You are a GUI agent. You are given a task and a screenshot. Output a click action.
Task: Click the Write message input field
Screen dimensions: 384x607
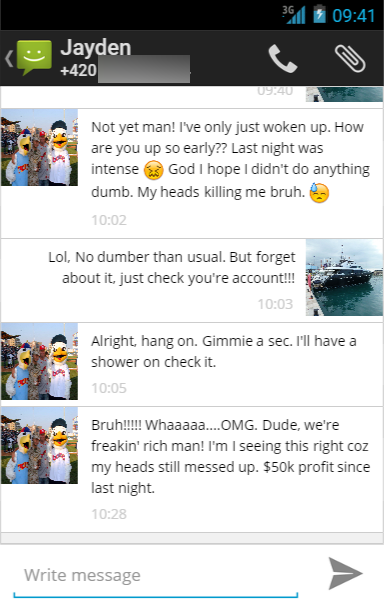[156, 576]
